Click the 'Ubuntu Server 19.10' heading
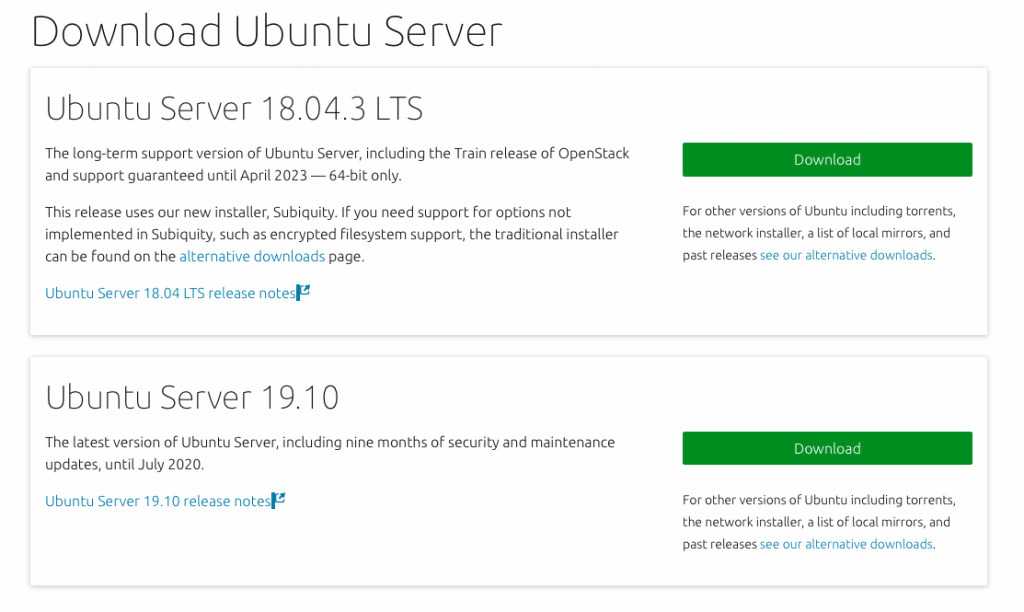The height and width of the screenshot is (612, 1024). tap(192, 397)
